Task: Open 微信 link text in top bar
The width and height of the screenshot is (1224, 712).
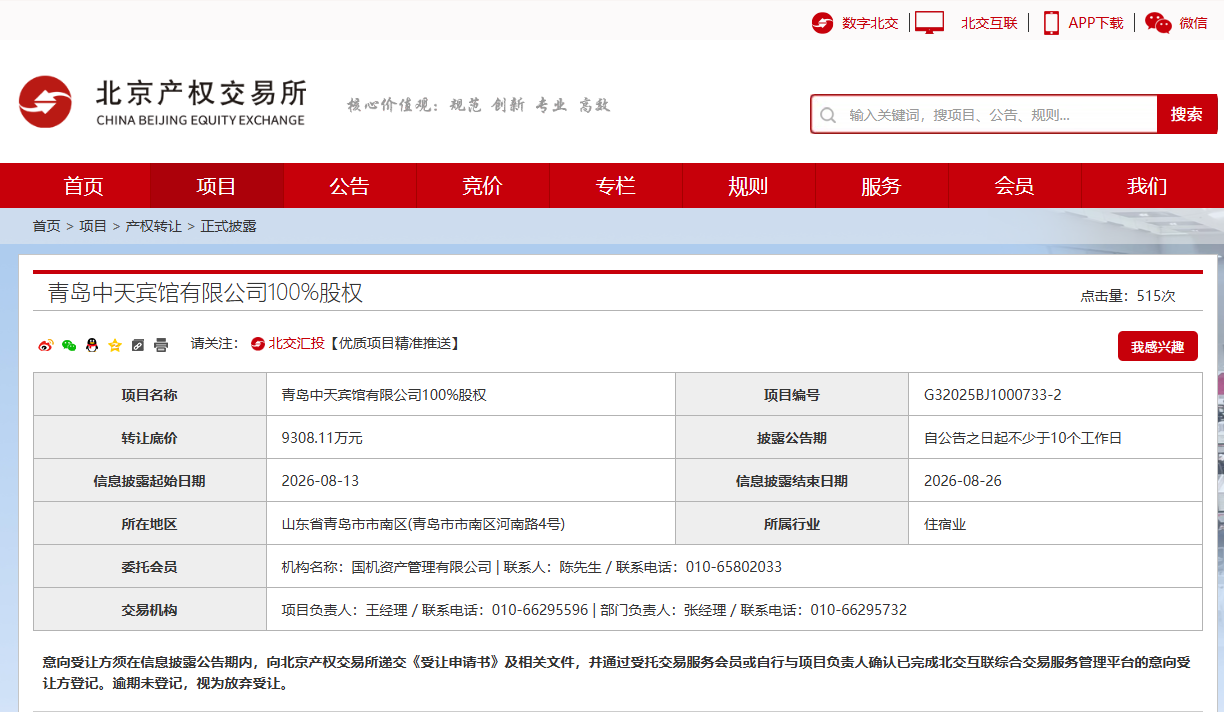Action: 1193,23
